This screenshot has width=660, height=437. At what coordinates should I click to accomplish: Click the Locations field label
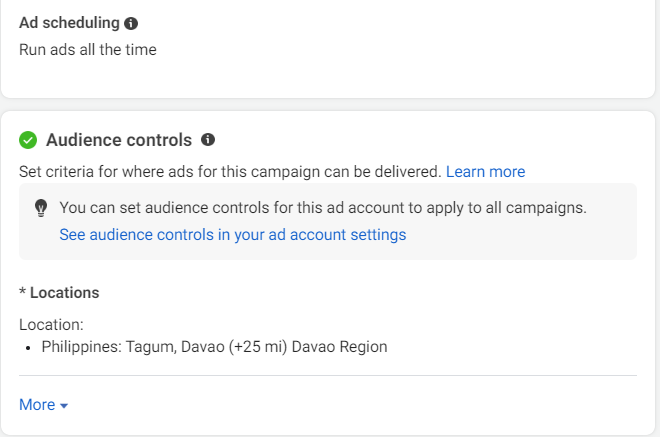(x=64, y=293)
